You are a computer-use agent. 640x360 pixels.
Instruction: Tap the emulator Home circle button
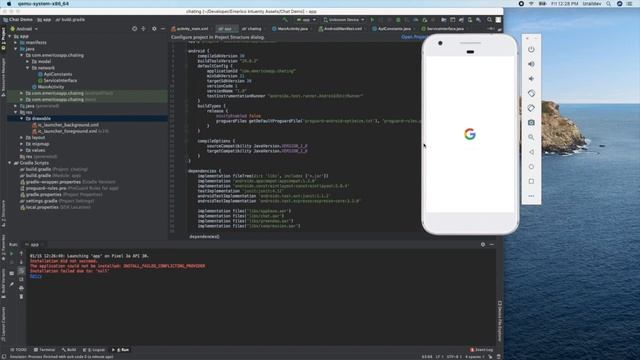point(531,167)
